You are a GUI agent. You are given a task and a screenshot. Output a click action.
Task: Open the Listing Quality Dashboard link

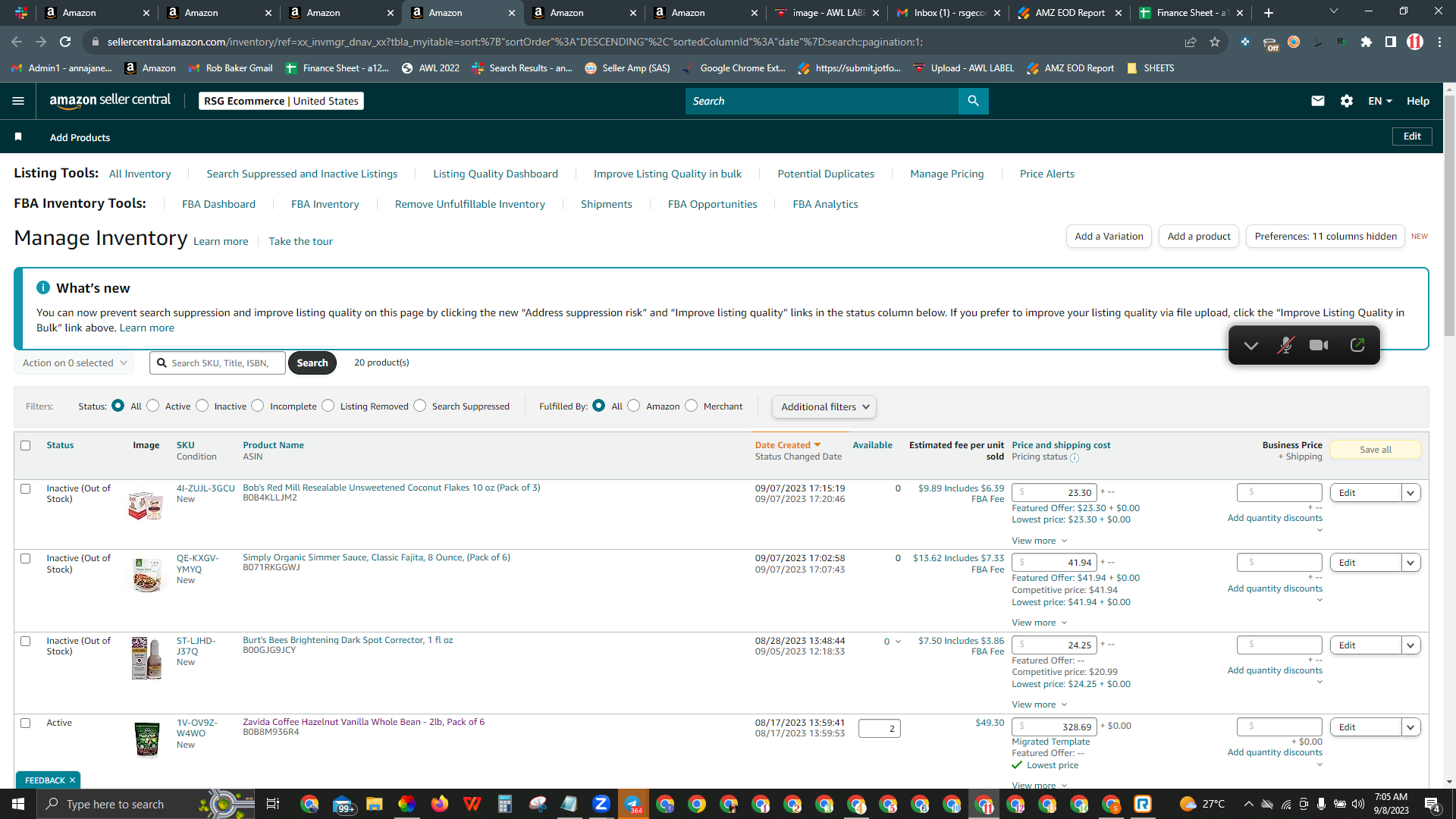(495, 174)
